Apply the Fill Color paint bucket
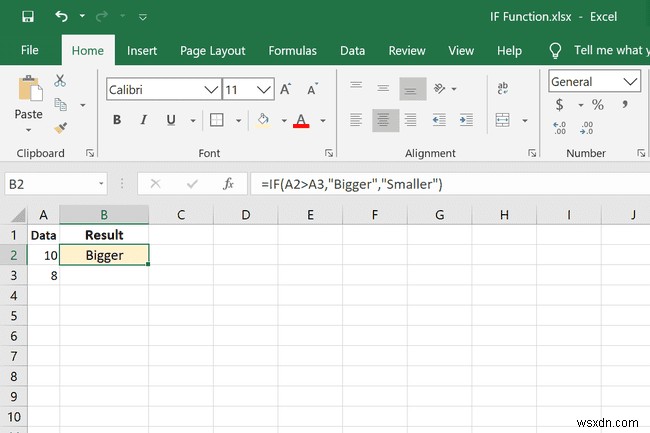 (263, 121)
